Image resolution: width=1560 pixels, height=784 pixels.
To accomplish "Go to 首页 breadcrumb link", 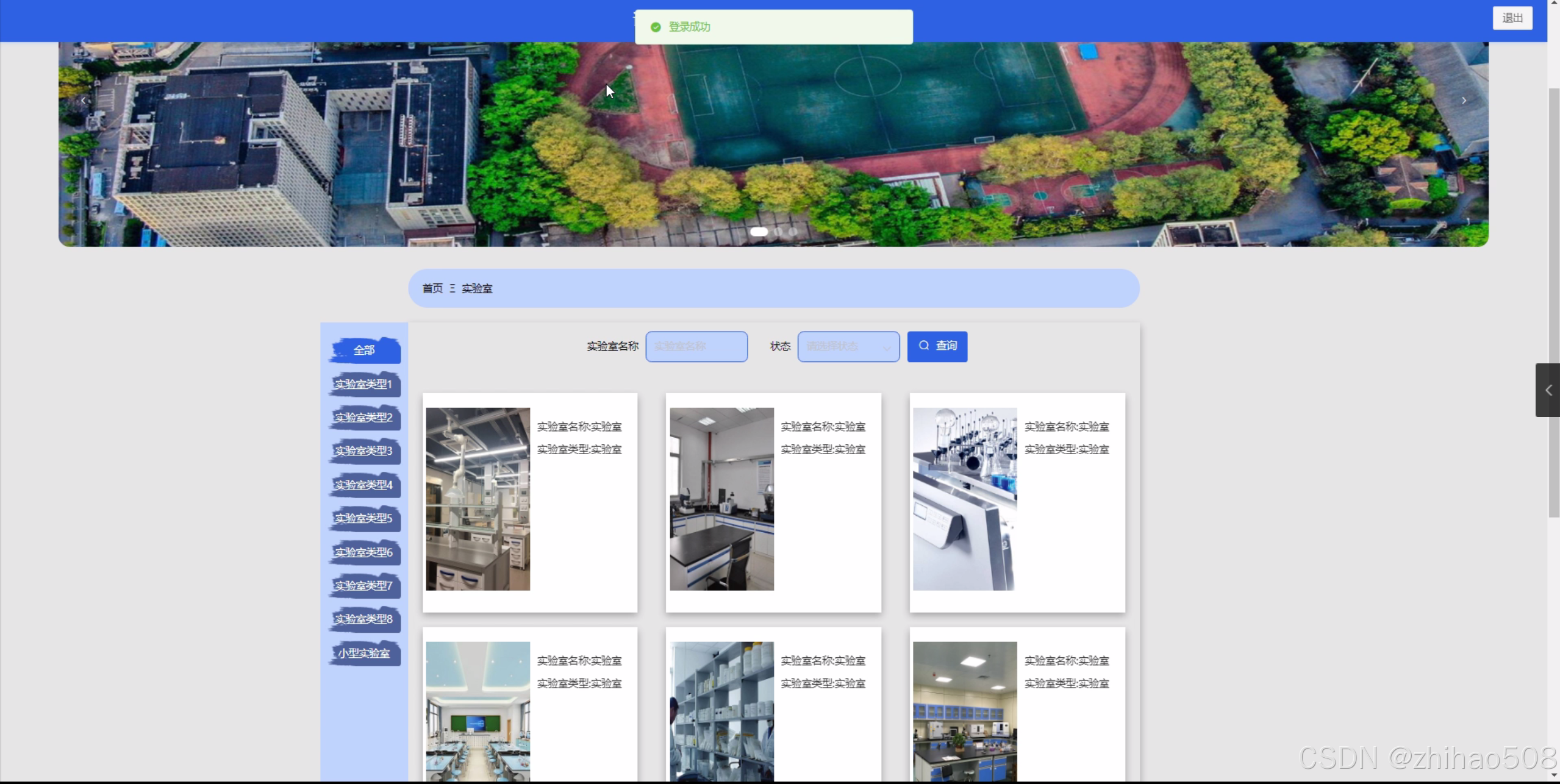I will 432,288.
